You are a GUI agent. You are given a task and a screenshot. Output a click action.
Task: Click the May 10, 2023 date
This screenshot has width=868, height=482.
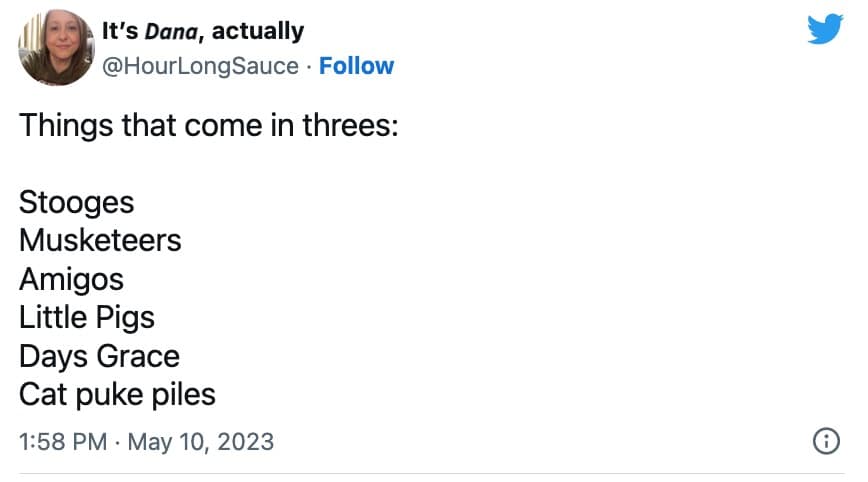click(x=200, y=441)
